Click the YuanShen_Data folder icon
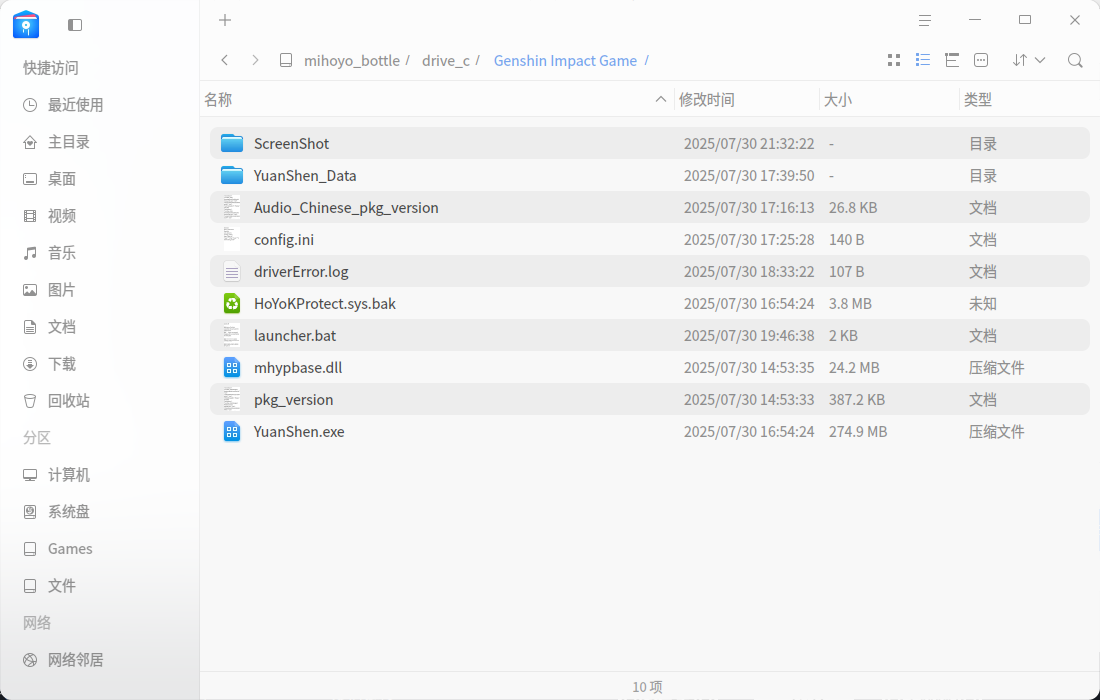1100x700 pixels. pyautogui.click(x=232, y=175)
